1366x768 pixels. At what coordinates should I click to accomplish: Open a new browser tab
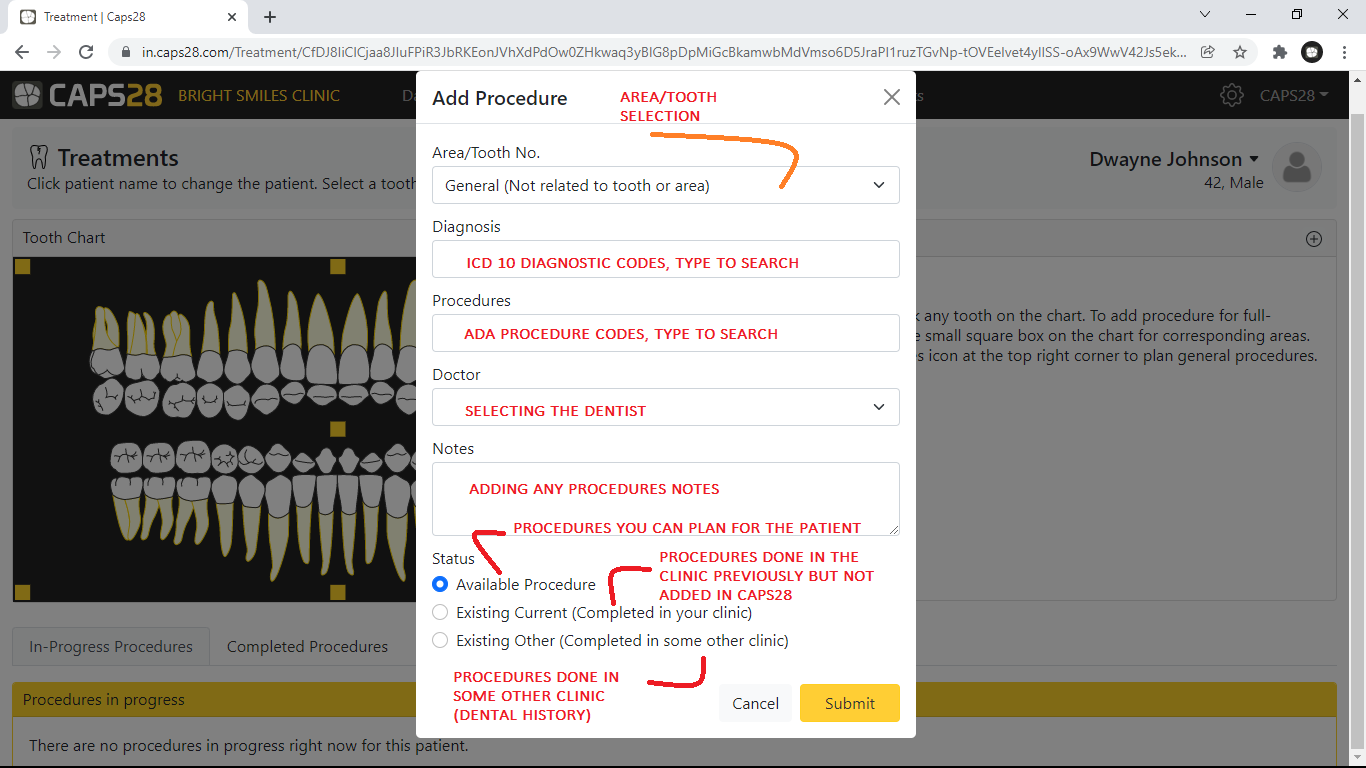click(x=270, y=17)
